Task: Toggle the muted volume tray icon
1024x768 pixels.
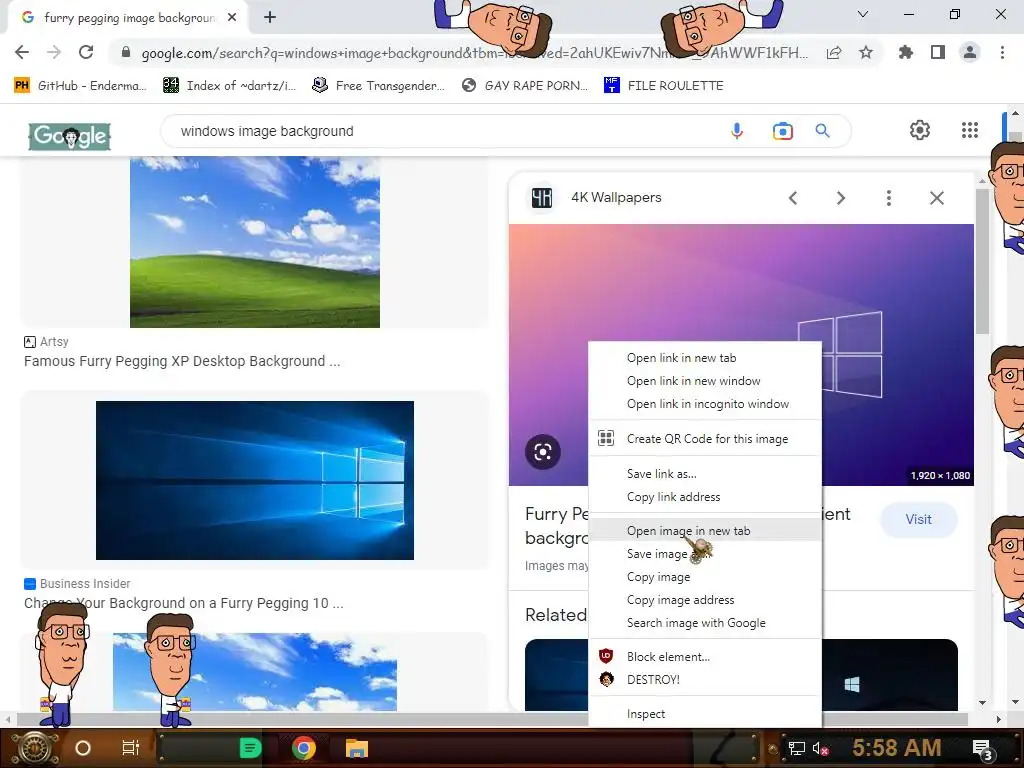Action: 820,748
